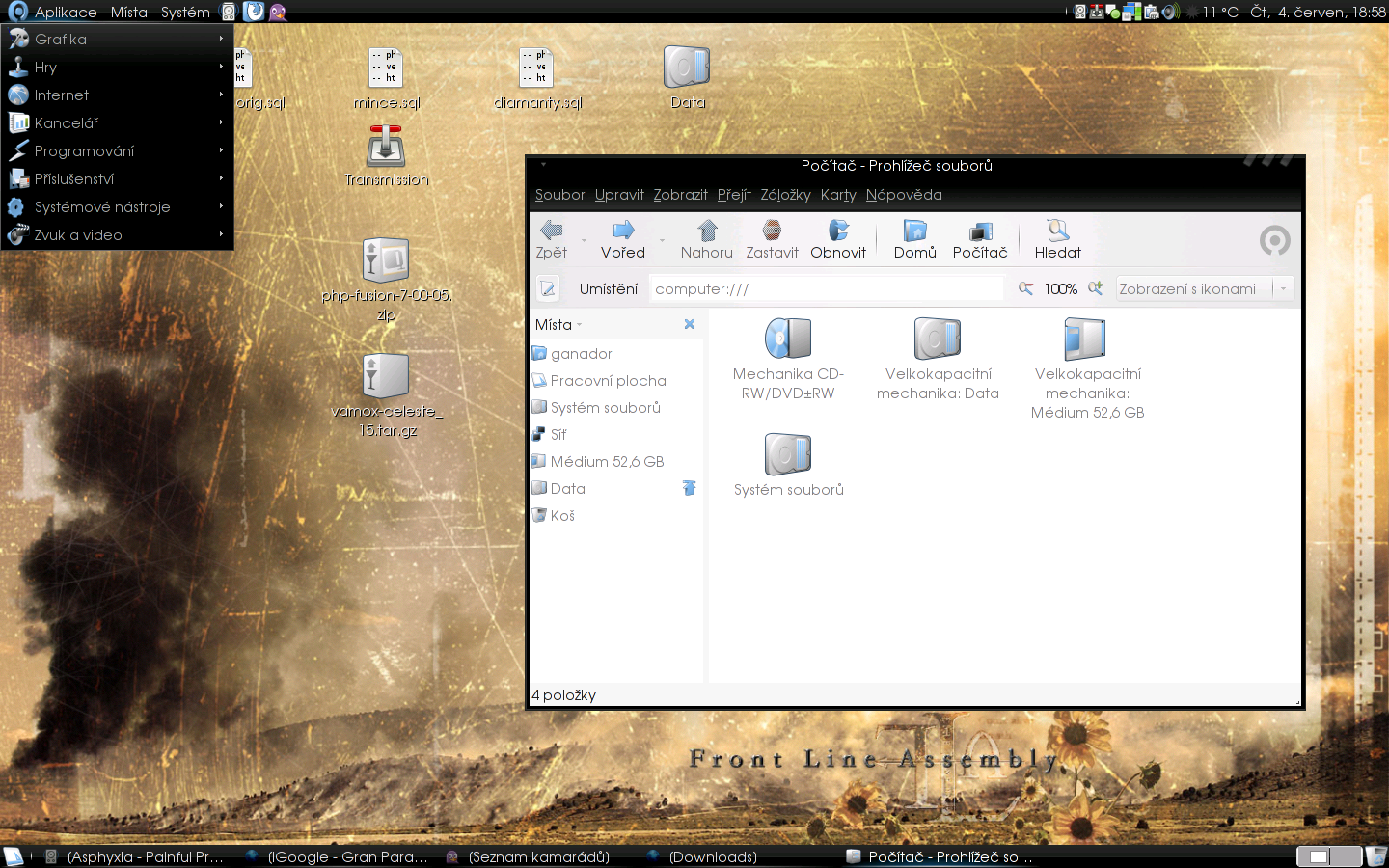Open the Internet submenu
Screen dimensions: 1389x868
pos(118,95)
